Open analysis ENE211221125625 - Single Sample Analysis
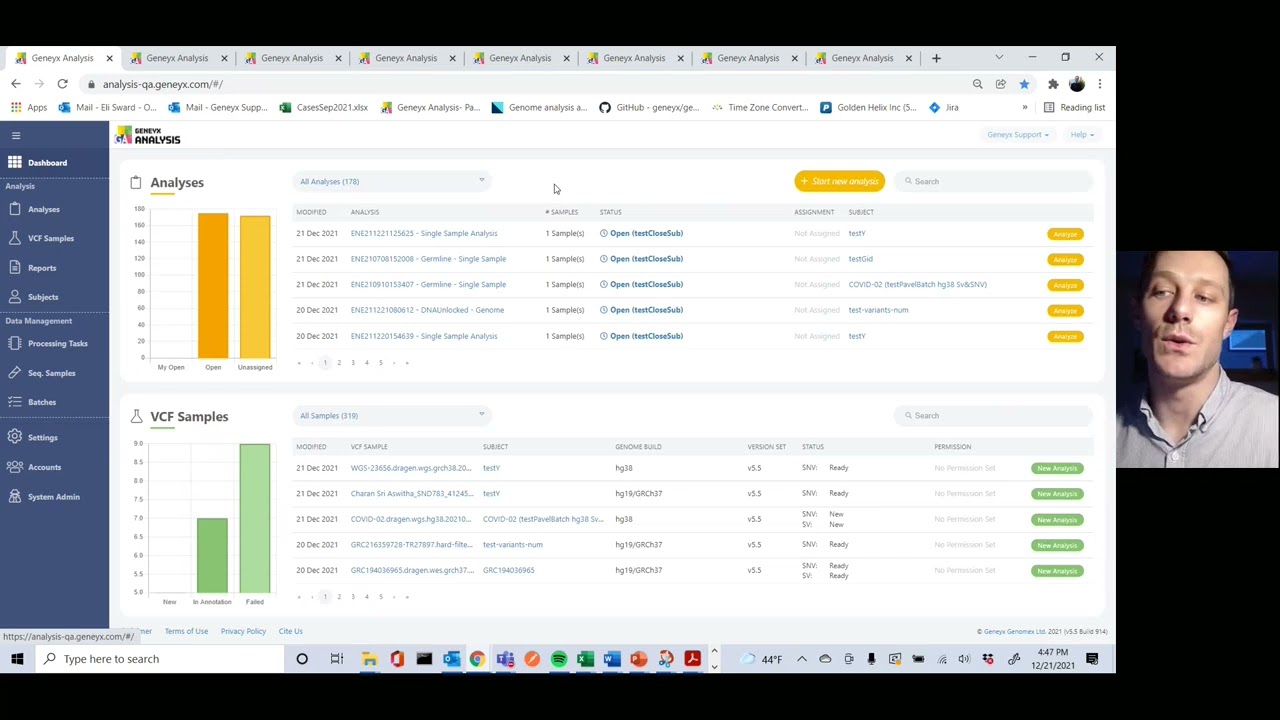 [x=424, y=234]
